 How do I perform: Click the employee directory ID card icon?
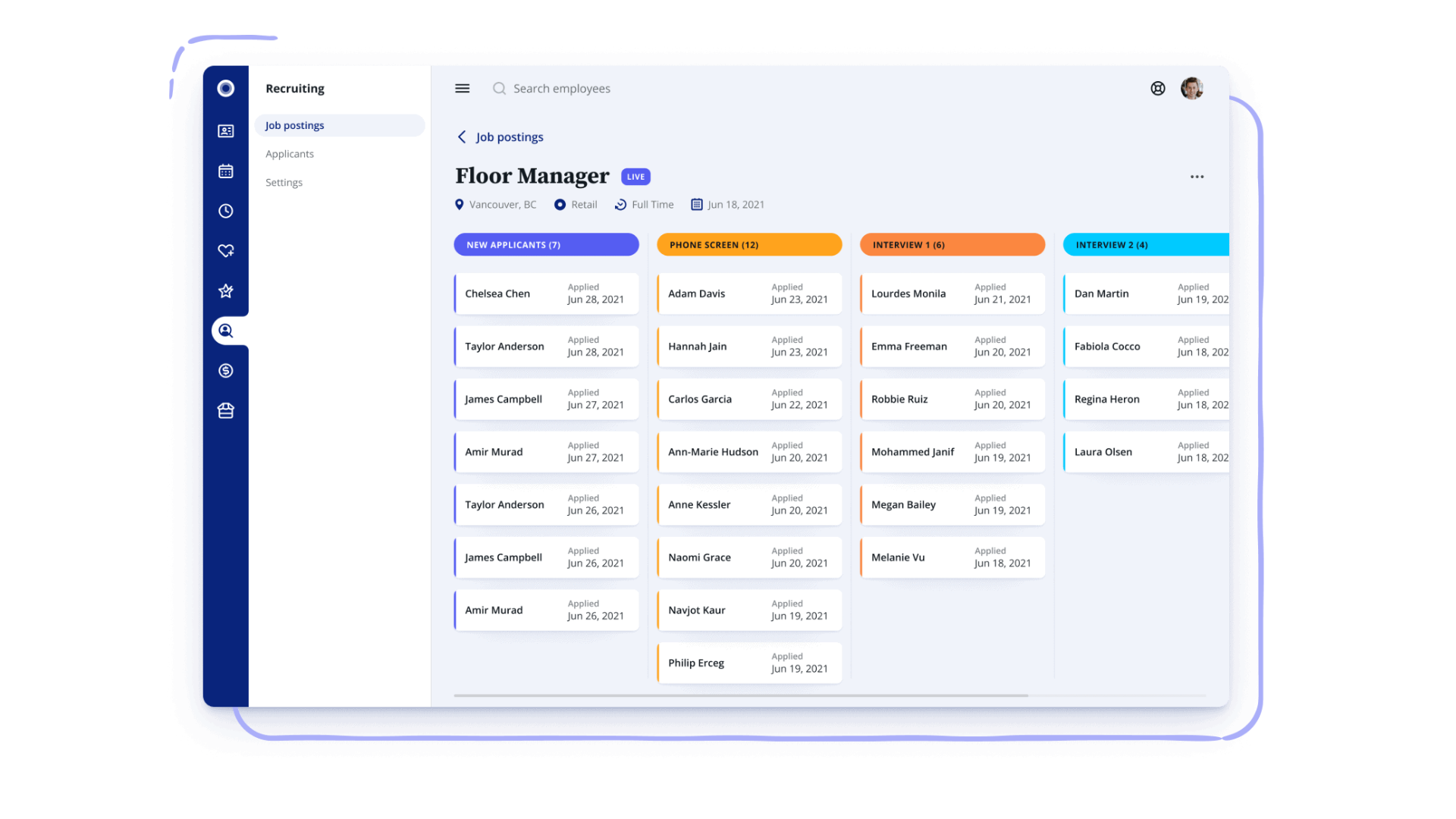pyautogui.click(x=225, y=131)
